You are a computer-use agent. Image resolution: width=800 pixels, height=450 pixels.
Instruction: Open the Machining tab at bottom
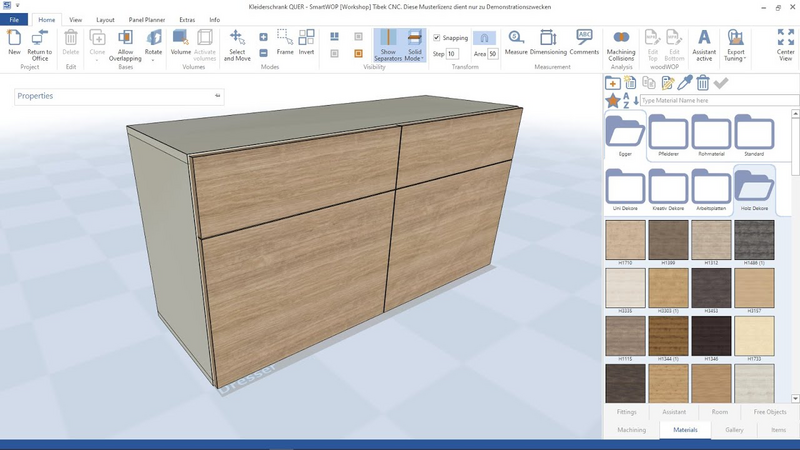point(631,429)
